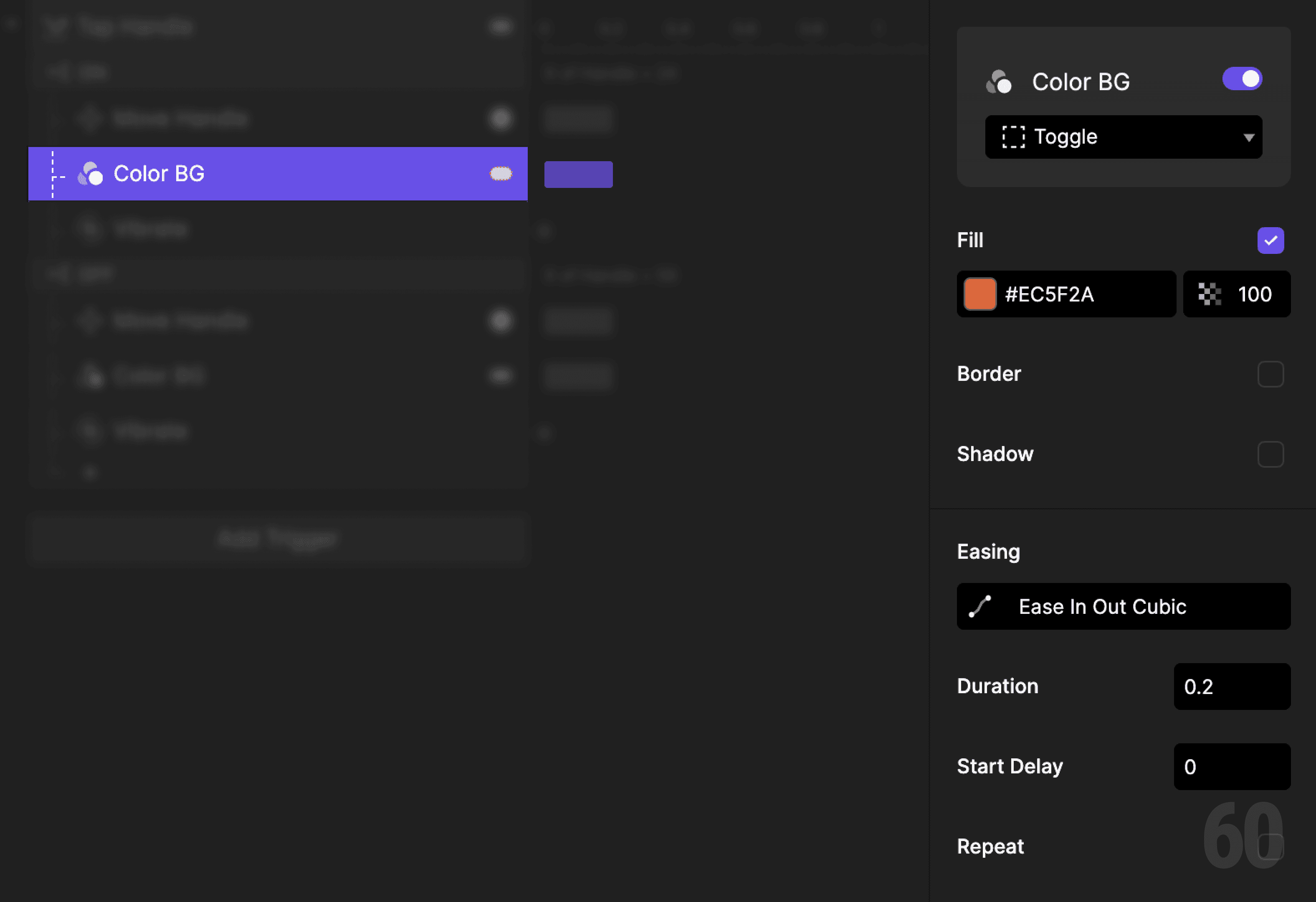Viewport: 1316px width, 902px height.
Task: Enable the Shadow checkbox
Action: pos(1271,454)
